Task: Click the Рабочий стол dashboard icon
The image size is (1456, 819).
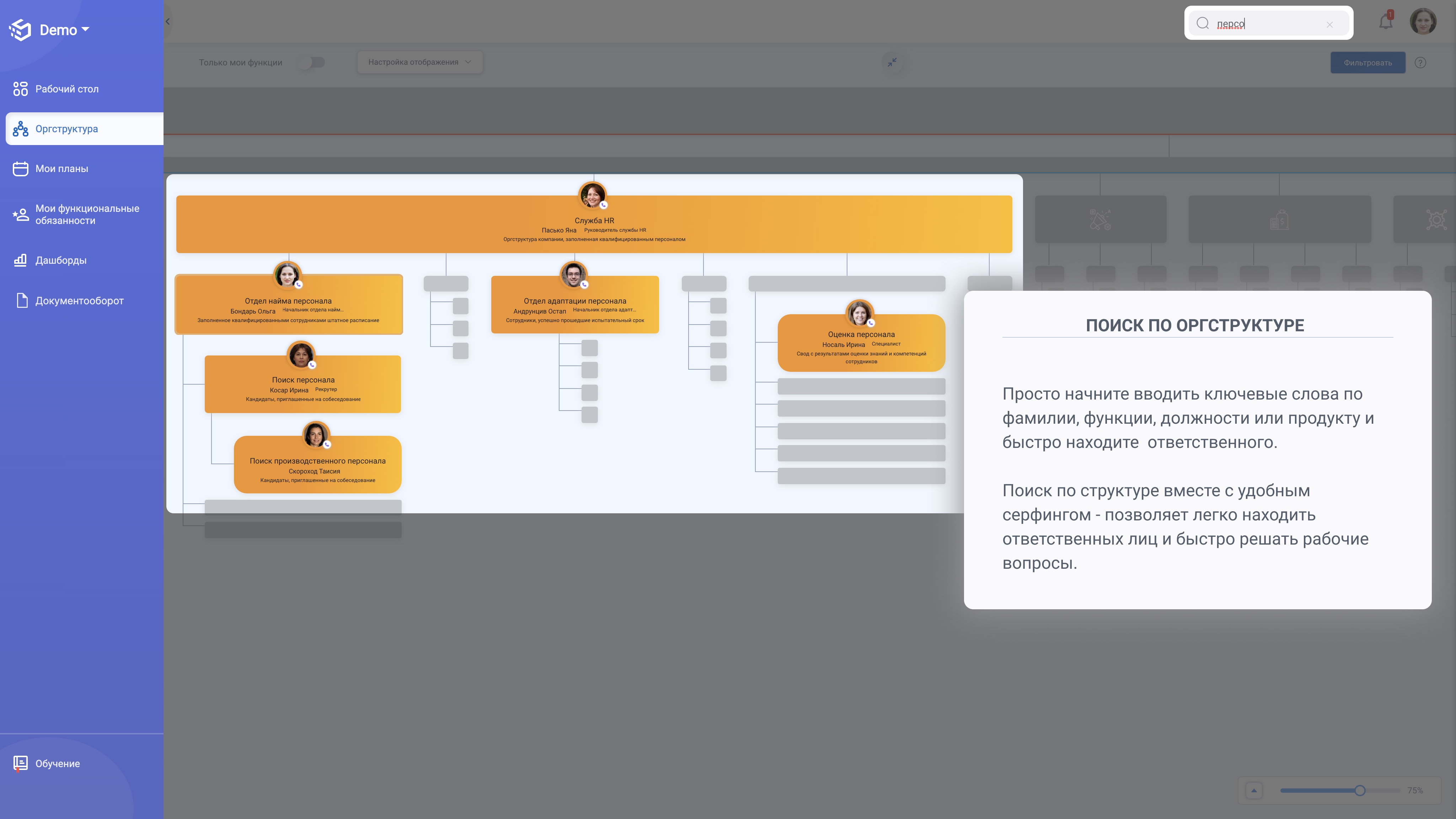Action: 20,89
